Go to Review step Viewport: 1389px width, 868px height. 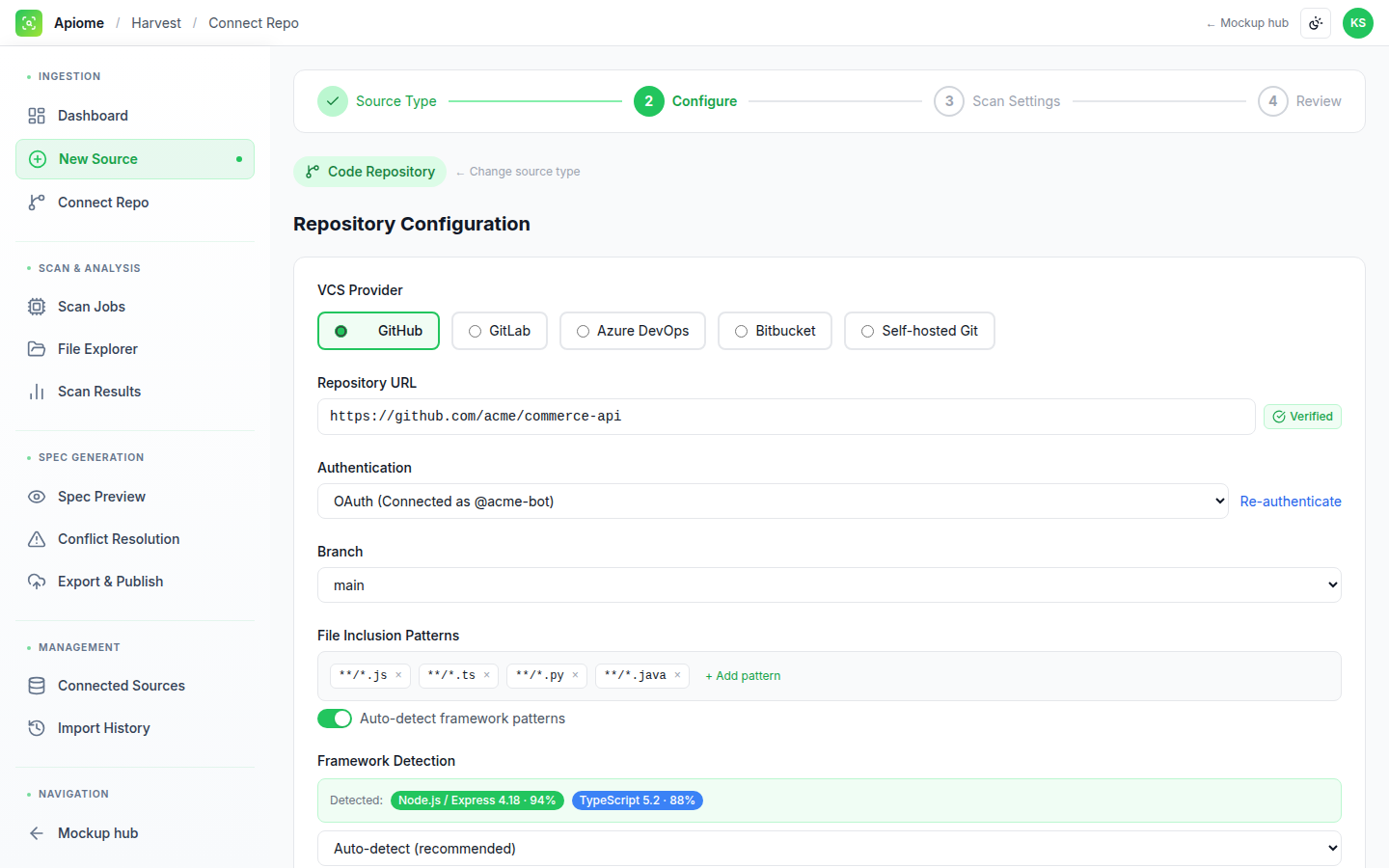click(1300, 101)
